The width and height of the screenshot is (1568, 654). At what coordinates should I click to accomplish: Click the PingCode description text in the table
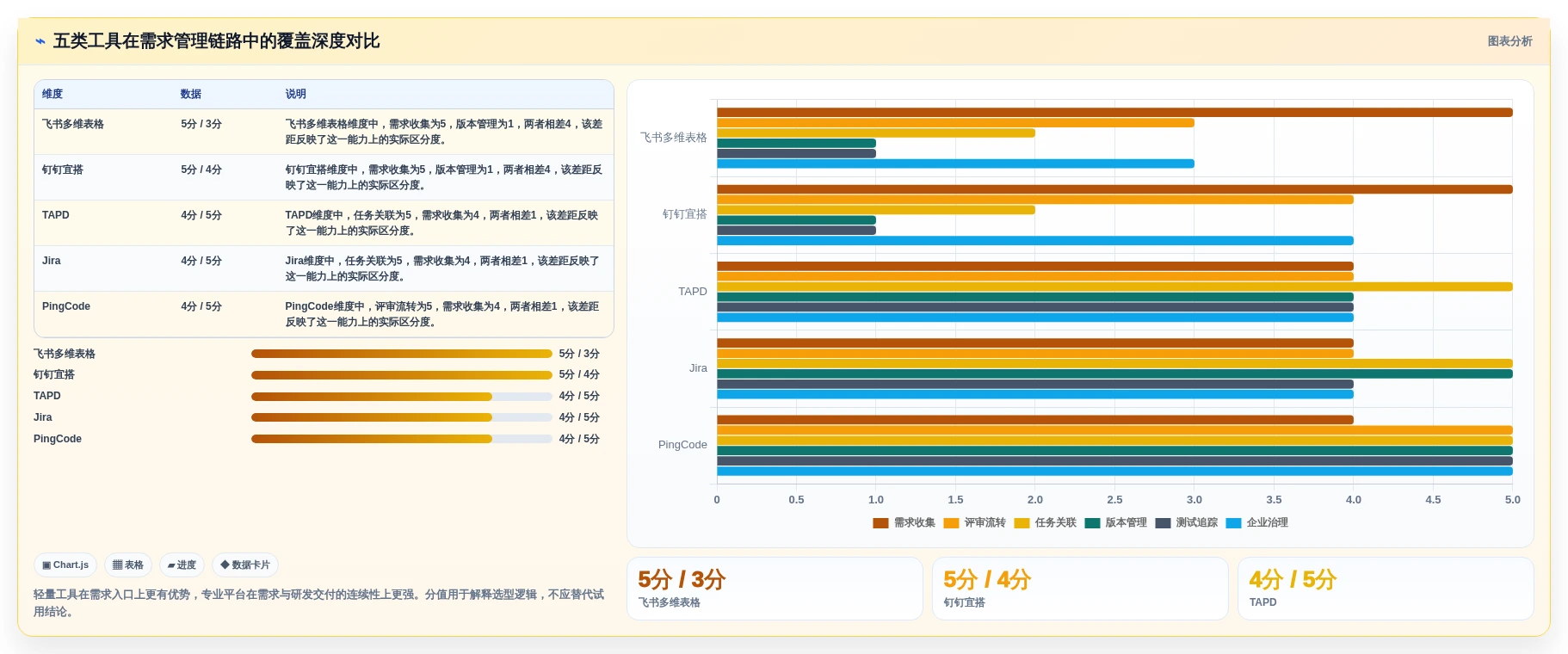point(442,314)
